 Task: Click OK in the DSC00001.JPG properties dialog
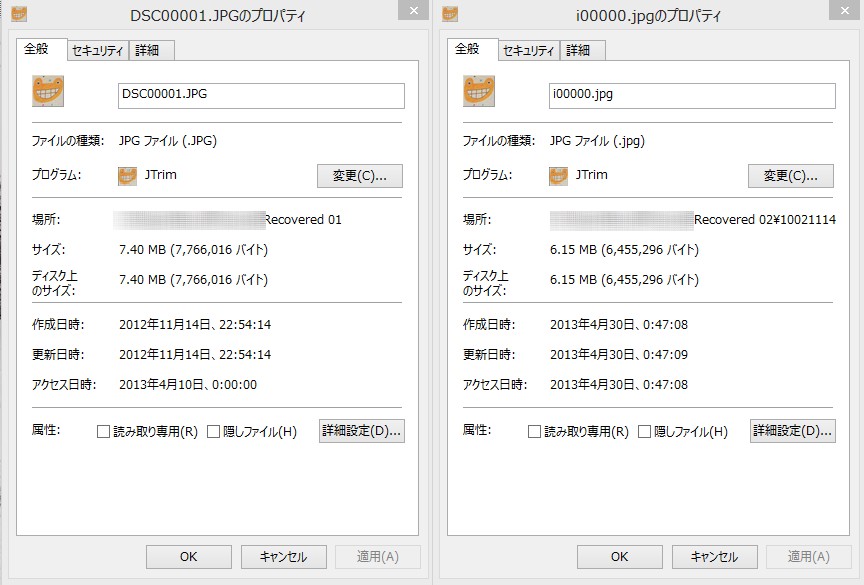click(188, 557)
